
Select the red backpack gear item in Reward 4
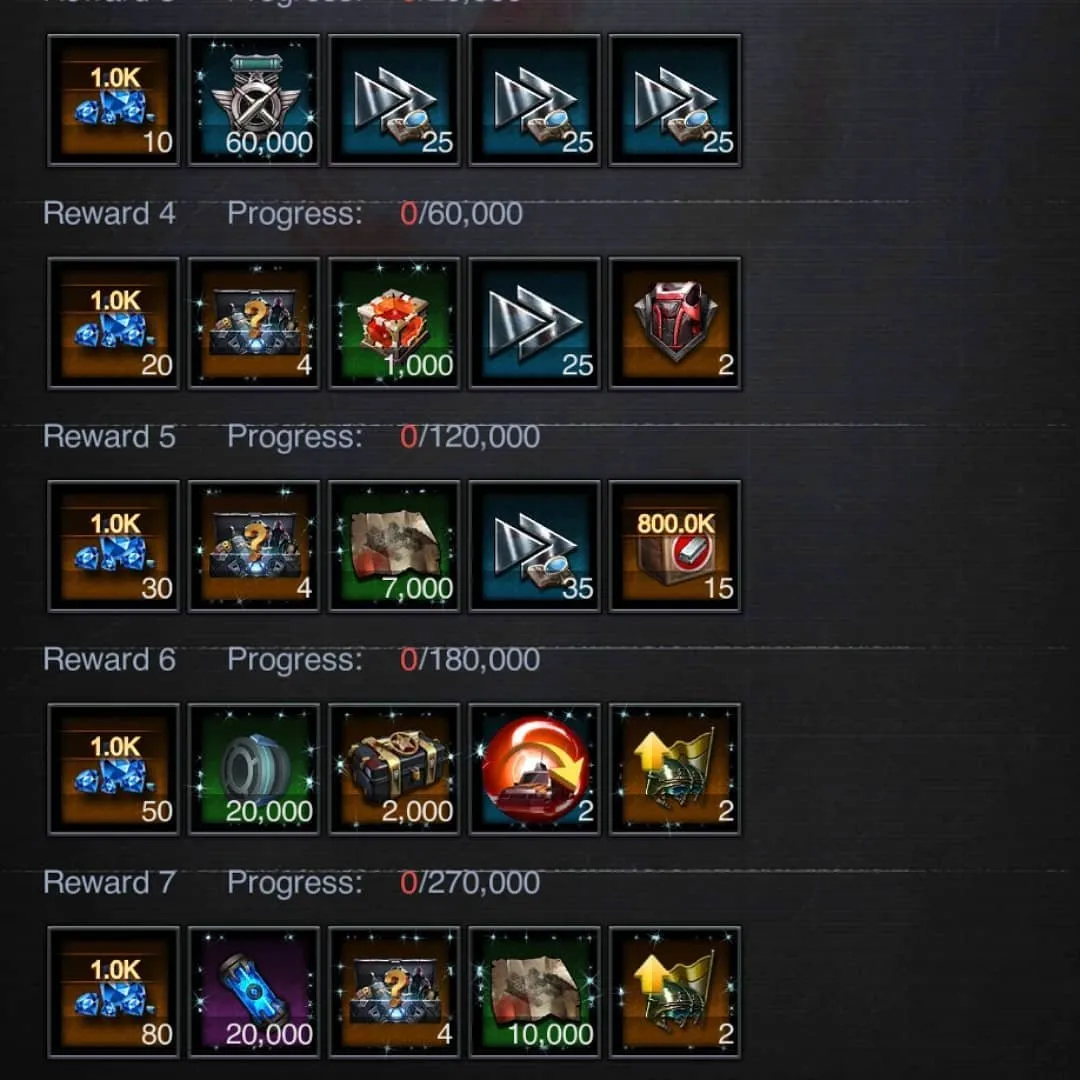point(675,324)
